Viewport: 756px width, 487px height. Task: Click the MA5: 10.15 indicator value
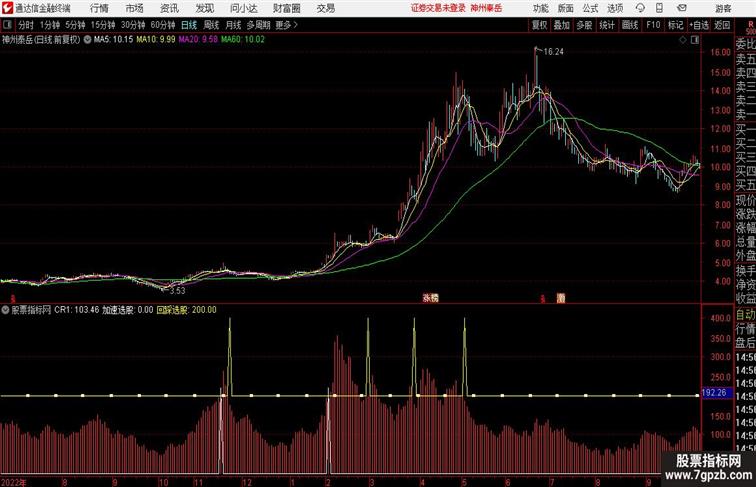coord(113,40)
